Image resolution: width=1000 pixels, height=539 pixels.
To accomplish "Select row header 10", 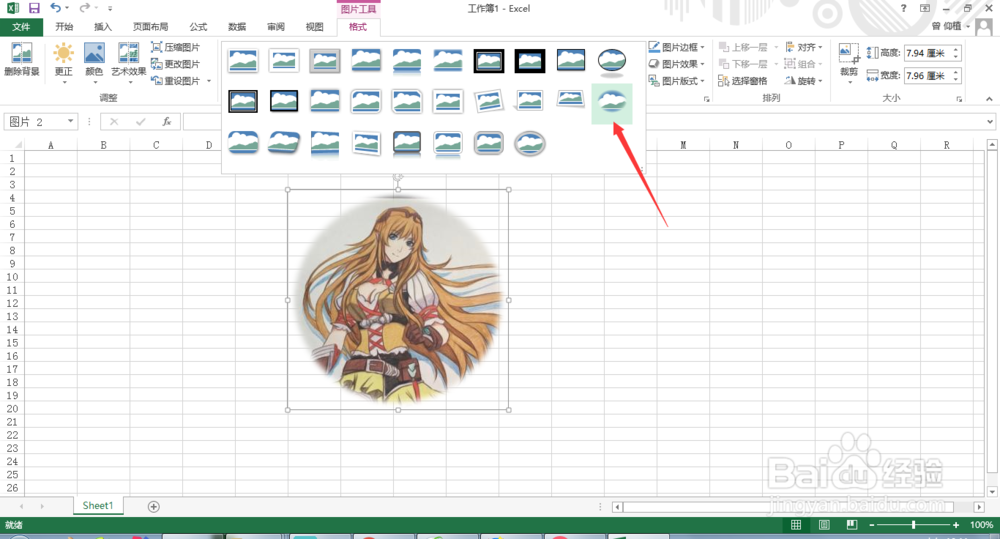I will coord(12,277).
